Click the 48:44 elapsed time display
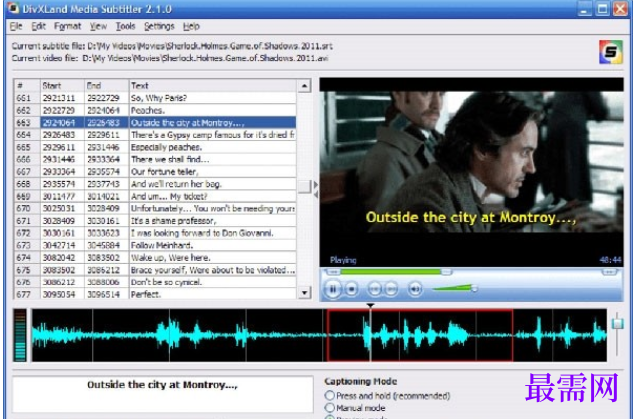This screenshot has height=419, width=637. pos(610,260)
